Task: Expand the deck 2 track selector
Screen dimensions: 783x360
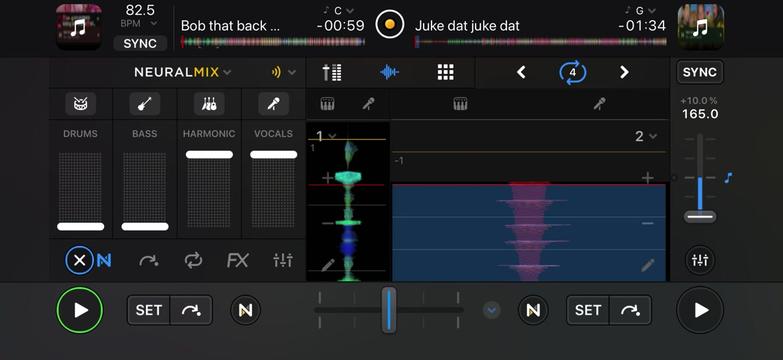Action: [x=646, y=136]
